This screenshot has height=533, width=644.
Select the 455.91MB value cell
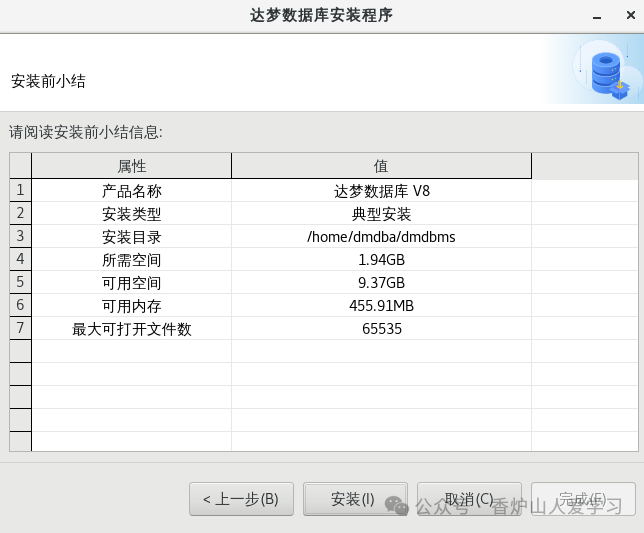381,306
